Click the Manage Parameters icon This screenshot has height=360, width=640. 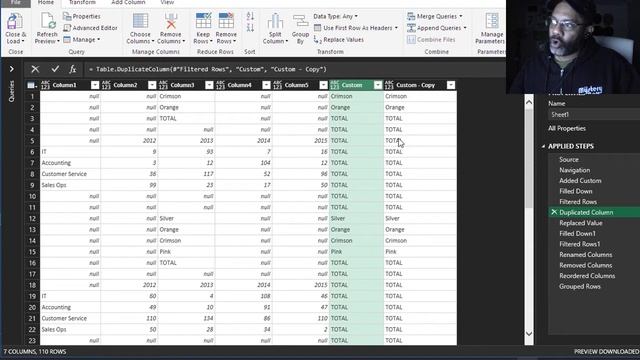(492, 21)
